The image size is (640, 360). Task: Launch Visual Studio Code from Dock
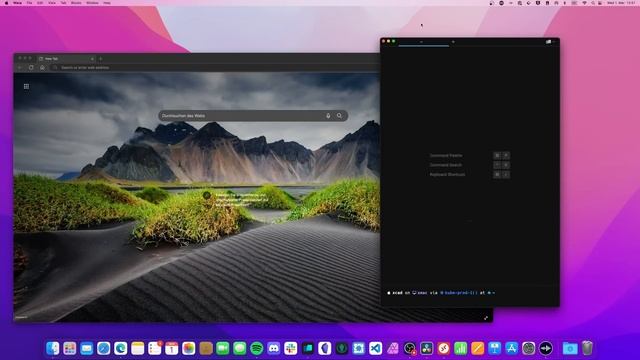click(376, 348)
